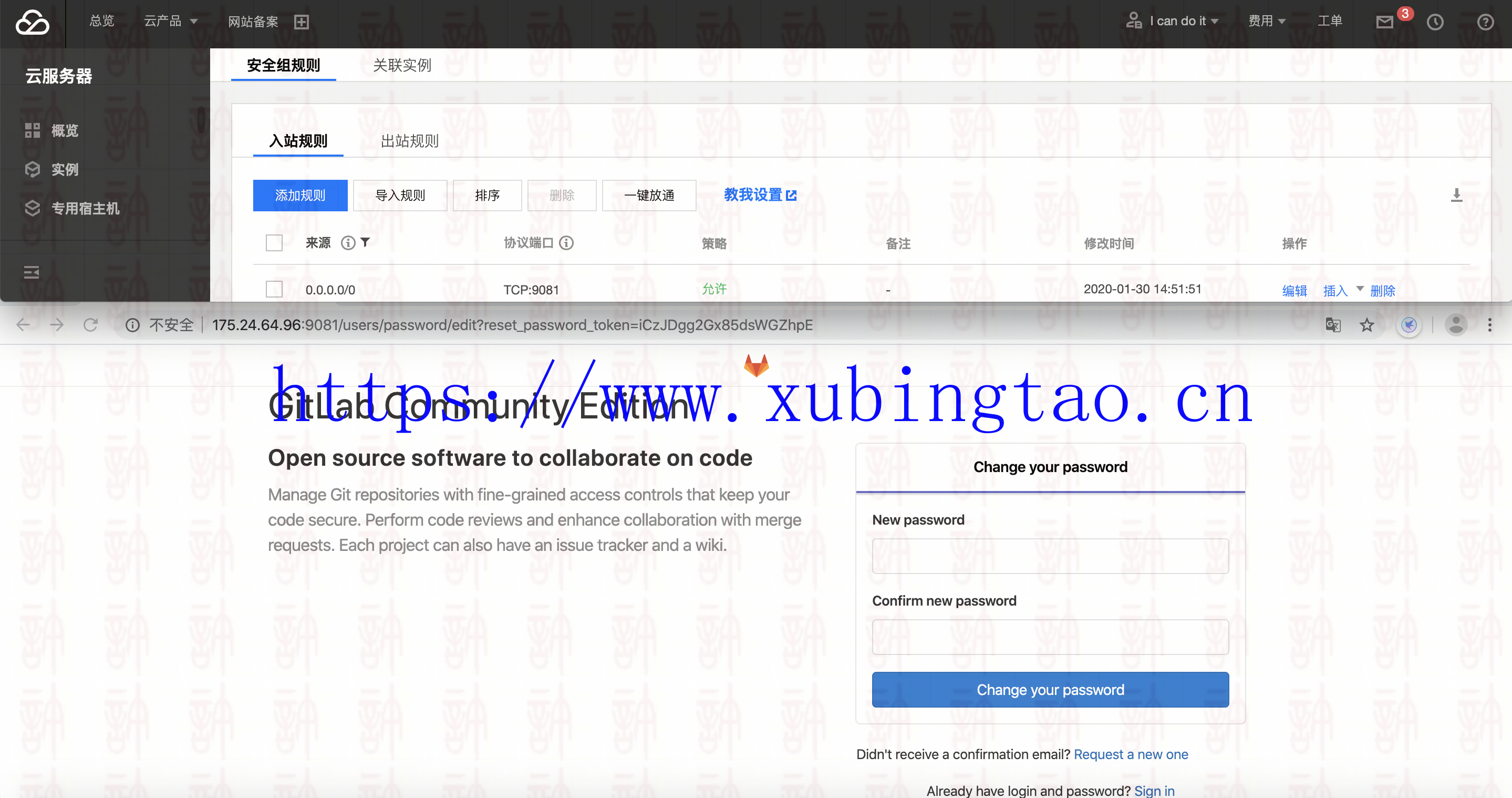Switch to the 出站规则 tab
The width and height of the screenshot is (1512, 798).
point(410,141)
